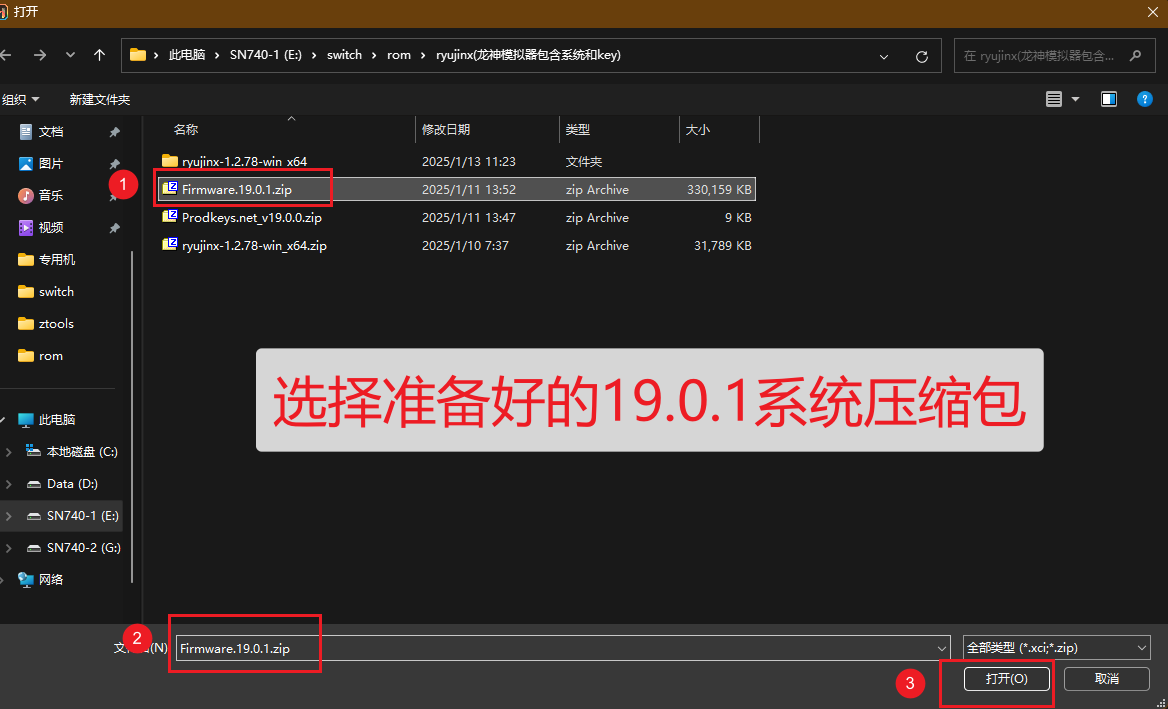
Task: Select rom breadcrumb segment
Action: pos(399,55)
